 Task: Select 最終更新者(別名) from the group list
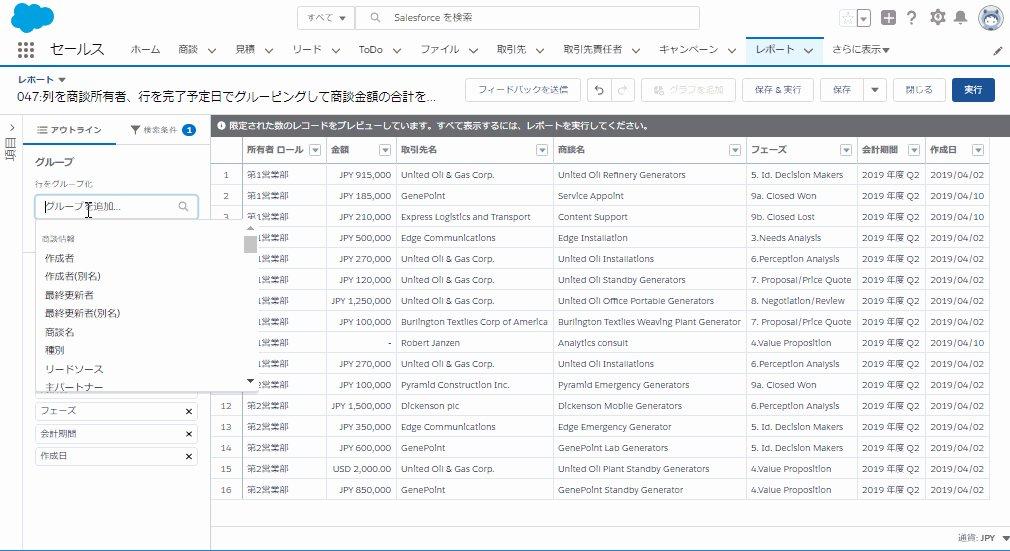82,313
